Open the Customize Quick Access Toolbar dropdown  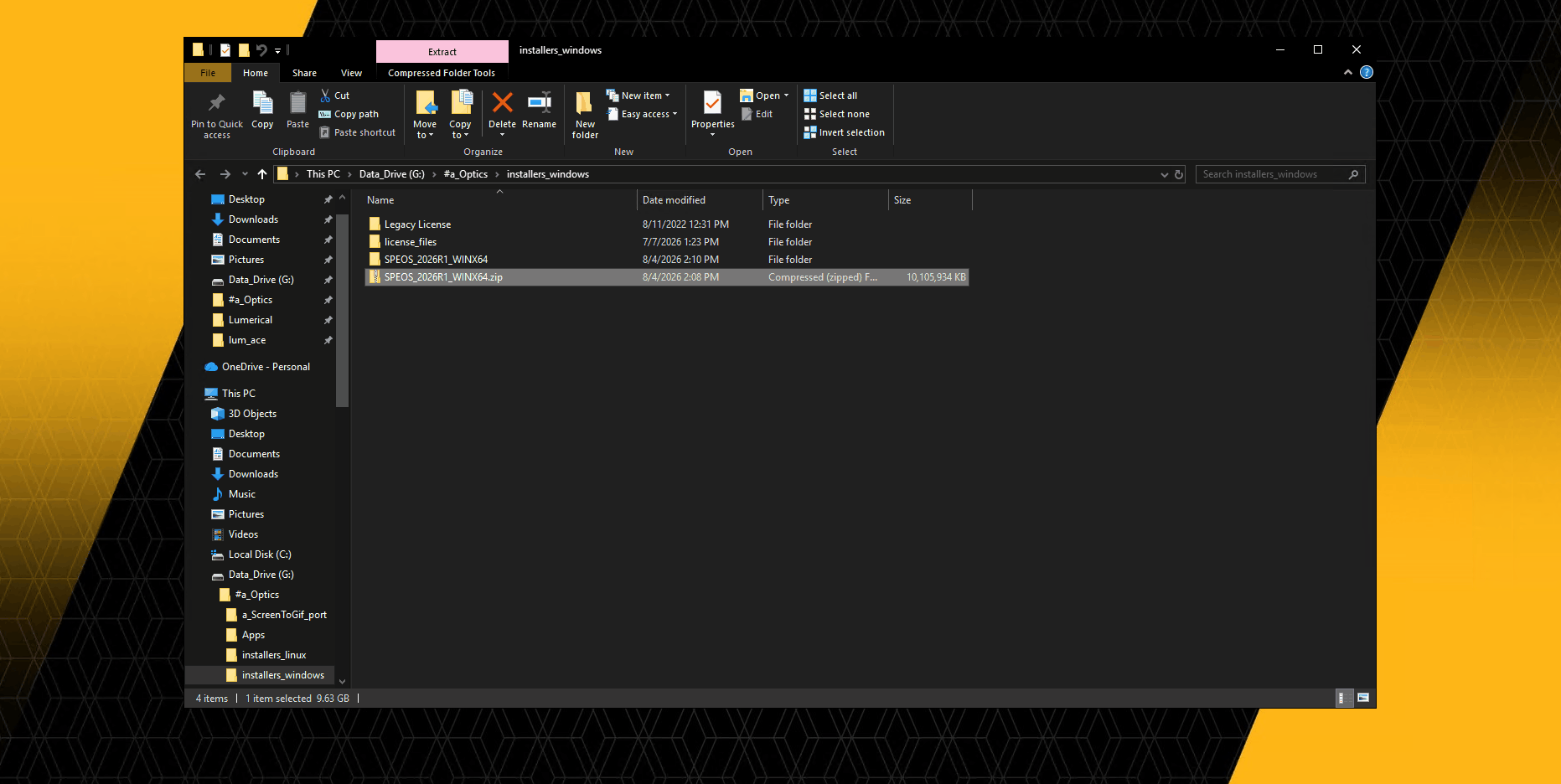coord(278,50)
